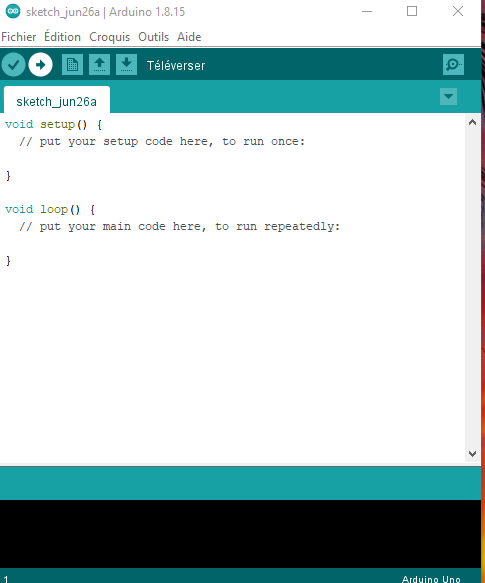This screenshot has width=485, height=583.
Task: Click the 'void setup() {' line
Action: tap(54, 125)
